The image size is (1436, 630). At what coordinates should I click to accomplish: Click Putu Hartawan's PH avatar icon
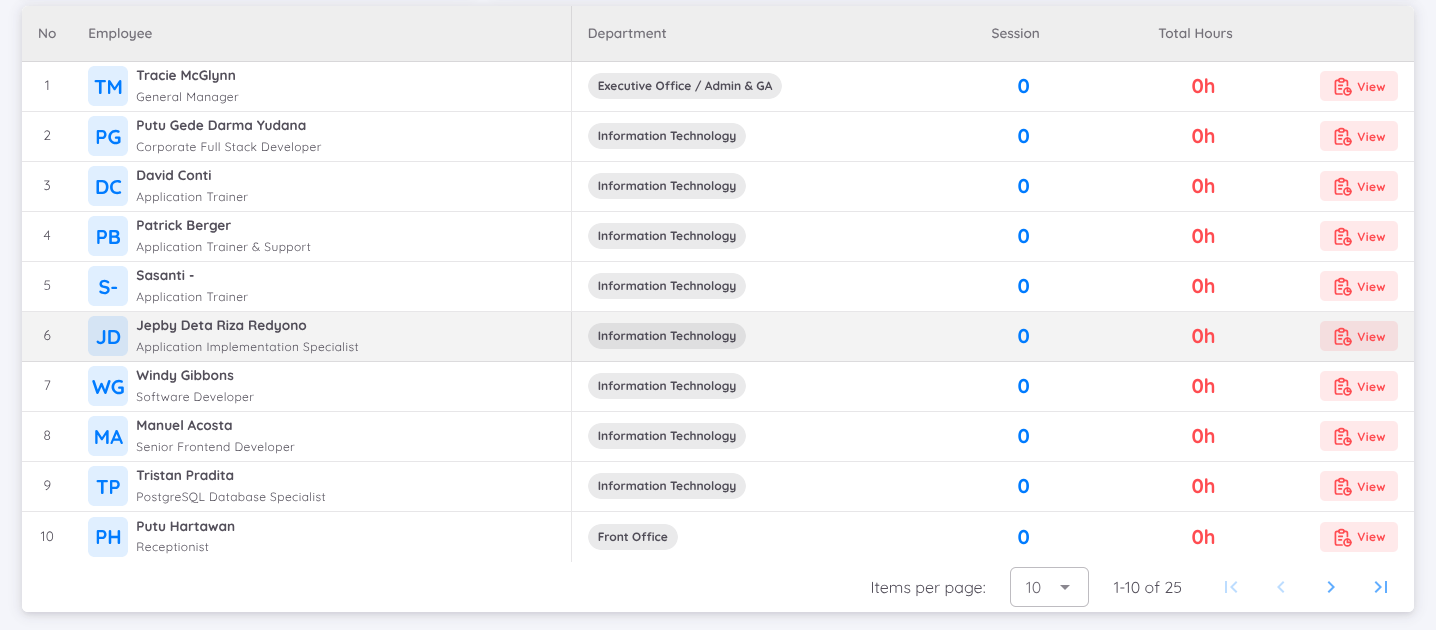tap(108, 537)
